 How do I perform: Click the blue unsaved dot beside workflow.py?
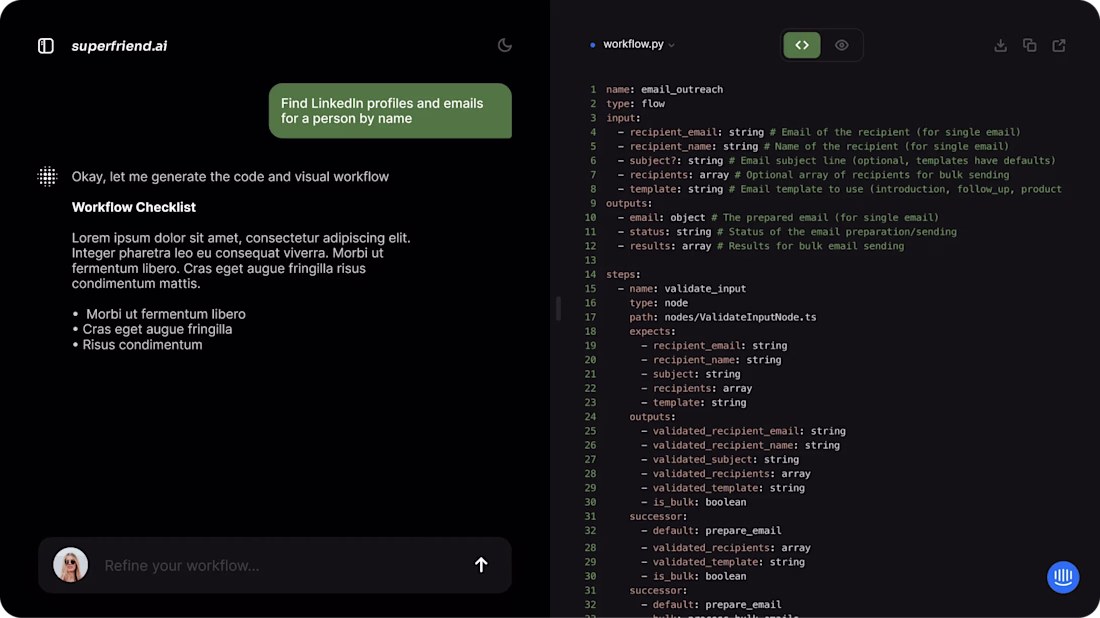coord(593,45)
